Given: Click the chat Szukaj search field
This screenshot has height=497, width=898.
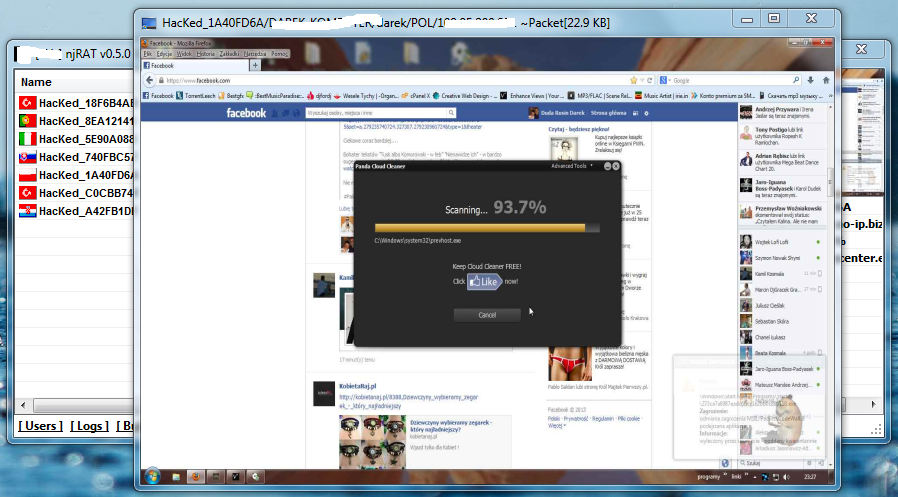Looking at the screenshot, I should [772, 463].
